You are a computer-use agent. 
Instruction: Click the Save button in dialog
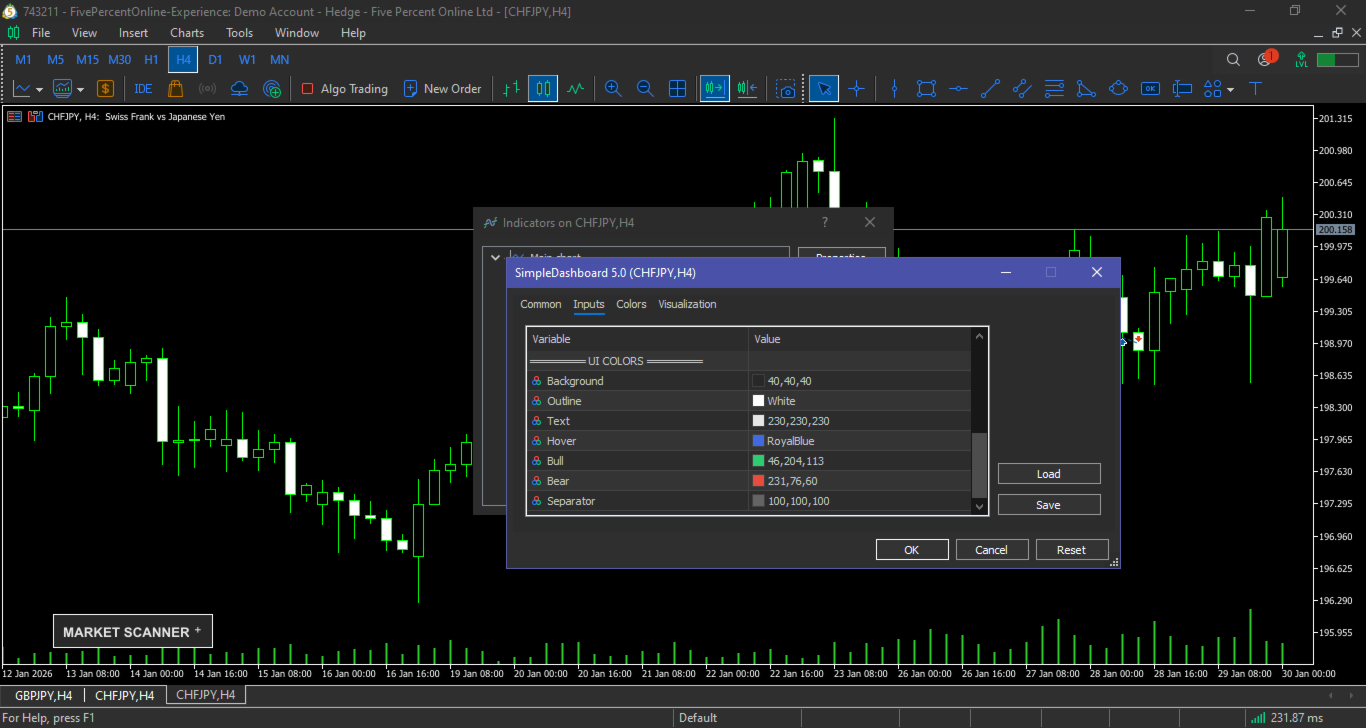point(1048,505)
